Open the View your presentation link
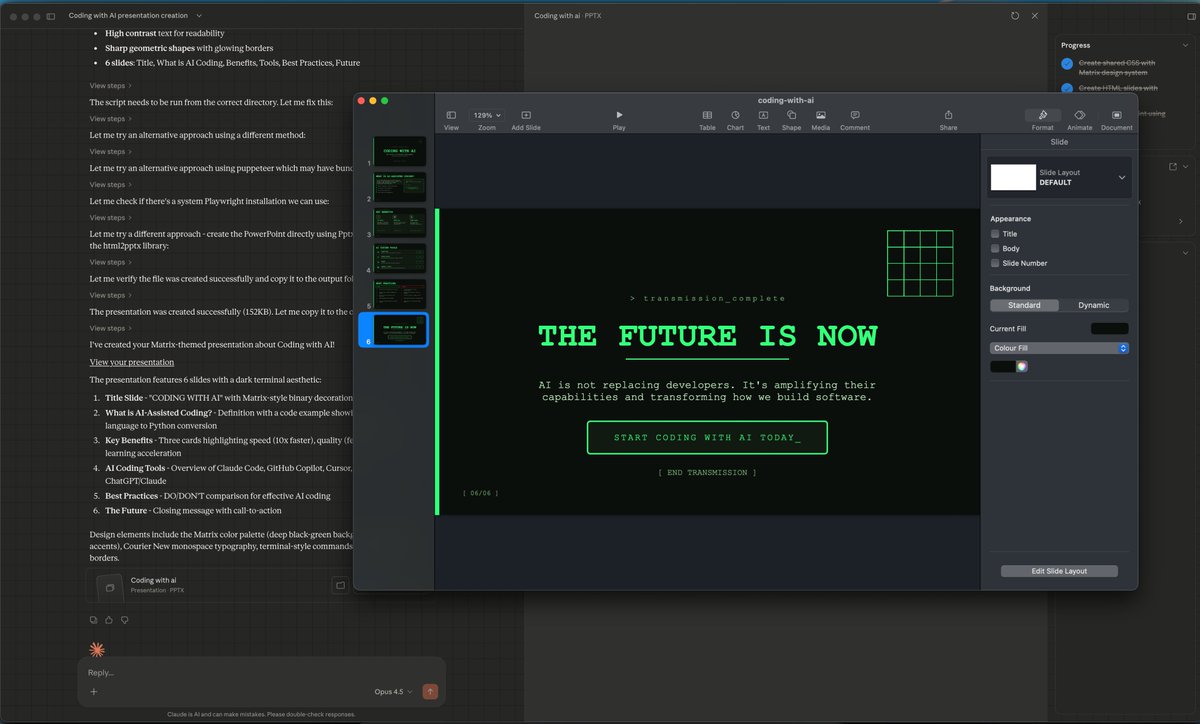 coord(131,362)
